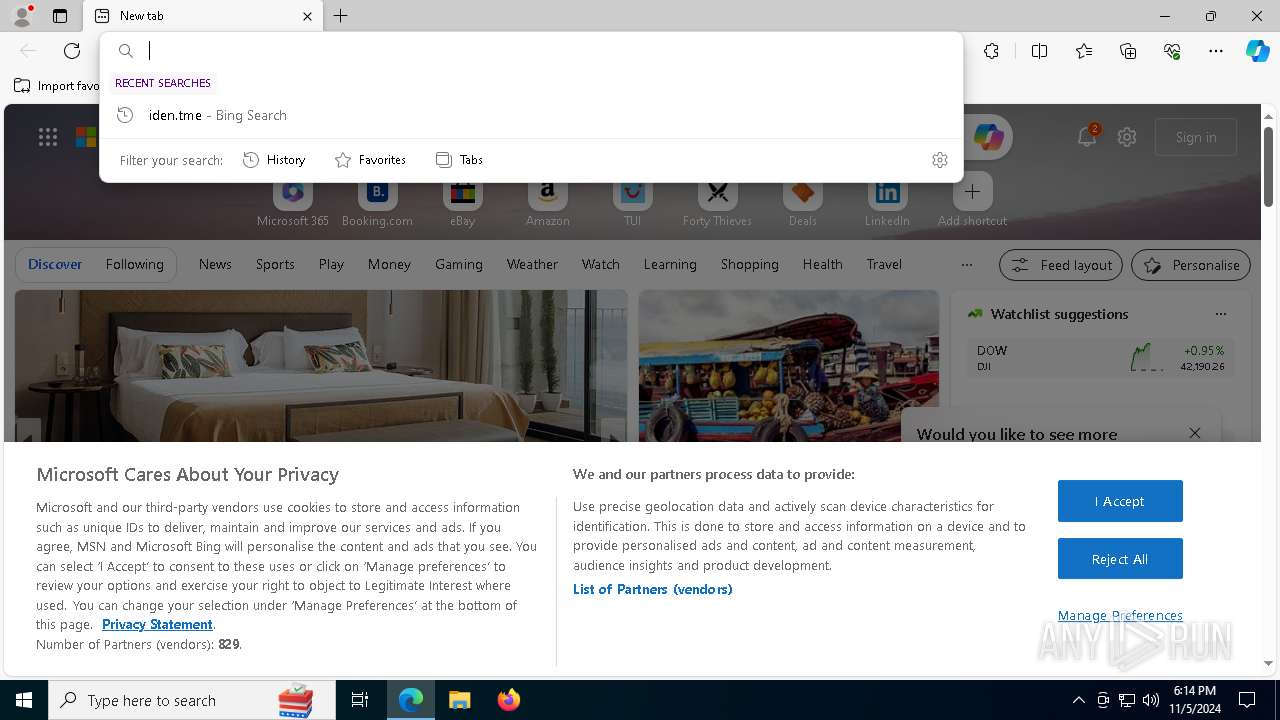Open the Learning category
The height and width of the screenshot is (720, 1280).
pos(670,264)
